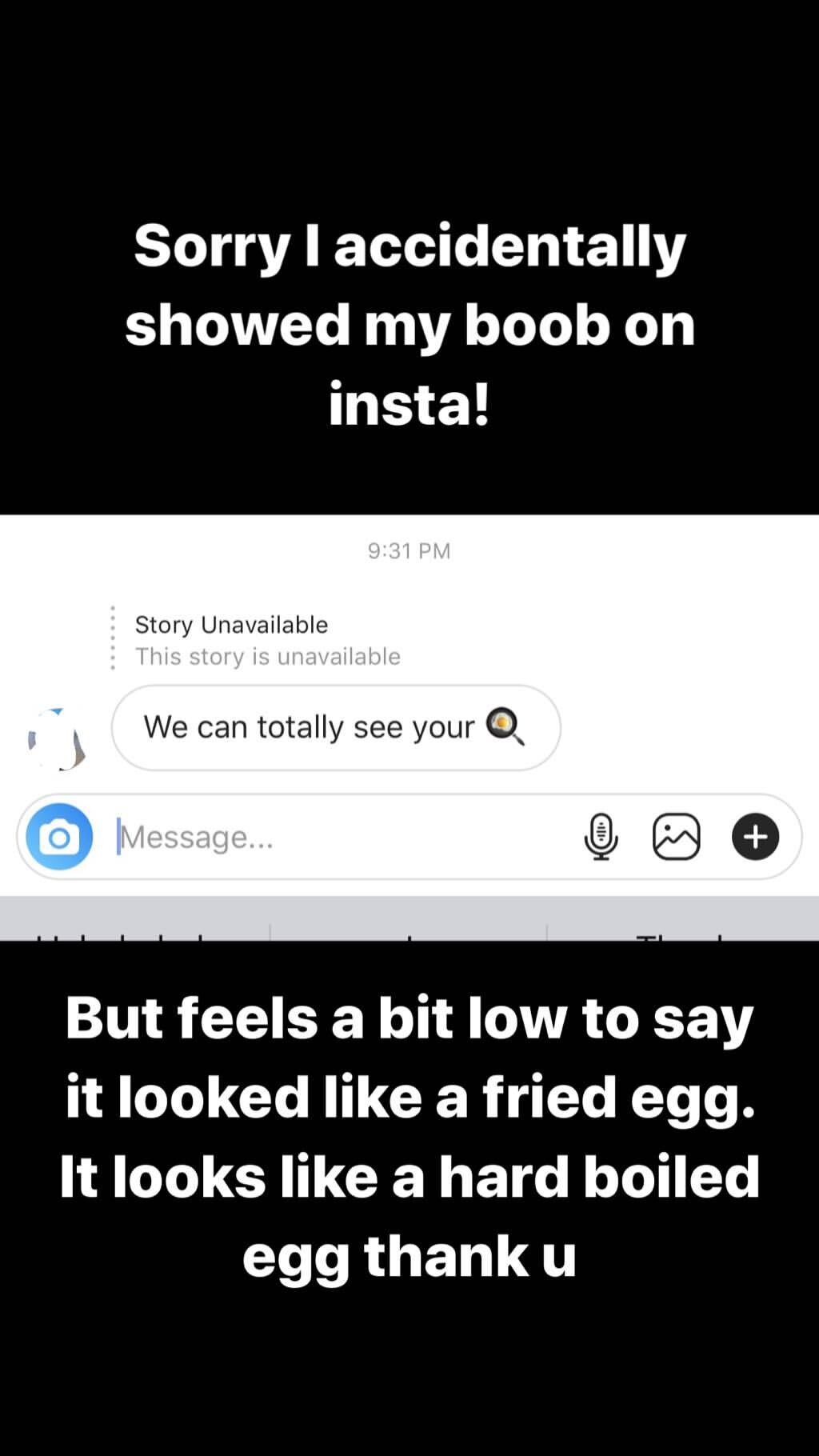Tap the 'But feels a bit low' line
819x1456 pixels.
[409, 1018]
